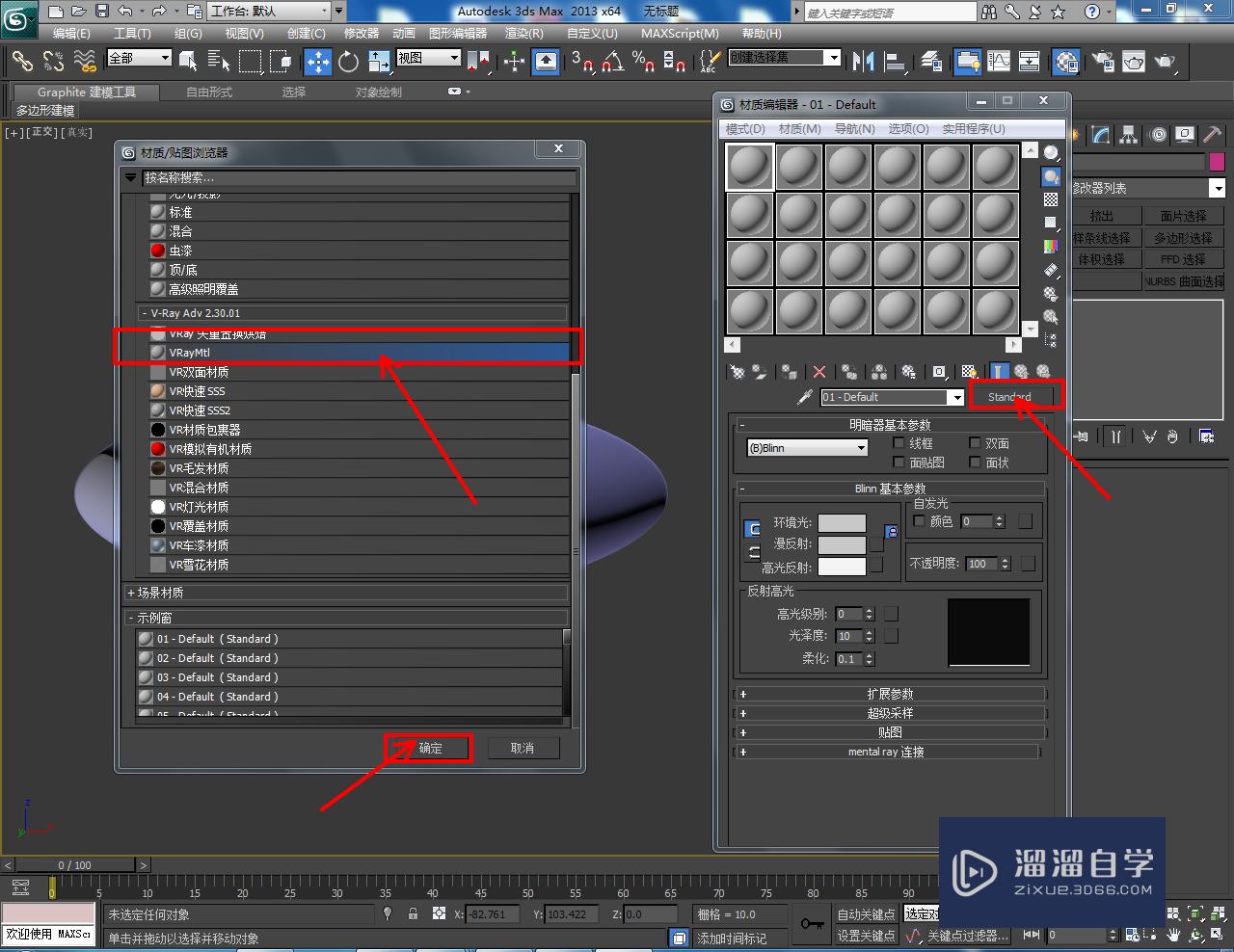Open the (B)Blinn shader dropdown

tap(808, 448)
